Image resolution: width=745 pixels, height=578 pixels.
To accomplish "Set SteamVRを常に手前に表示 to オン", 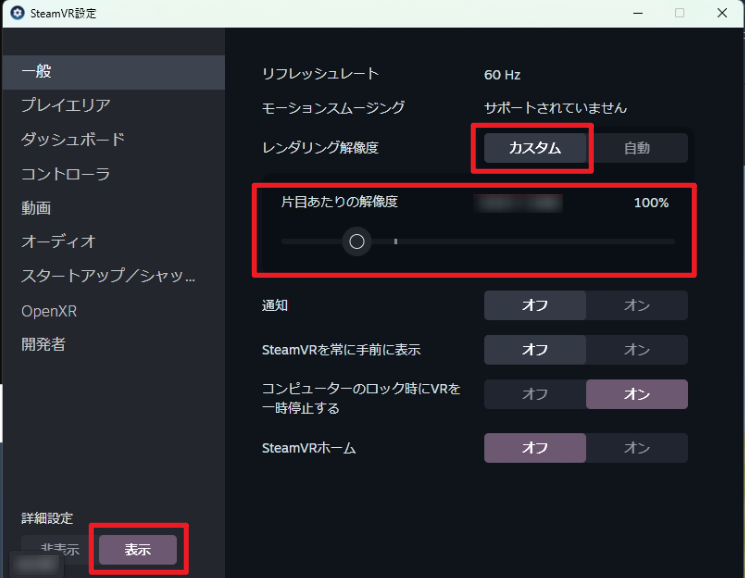I will click(637, 350).
